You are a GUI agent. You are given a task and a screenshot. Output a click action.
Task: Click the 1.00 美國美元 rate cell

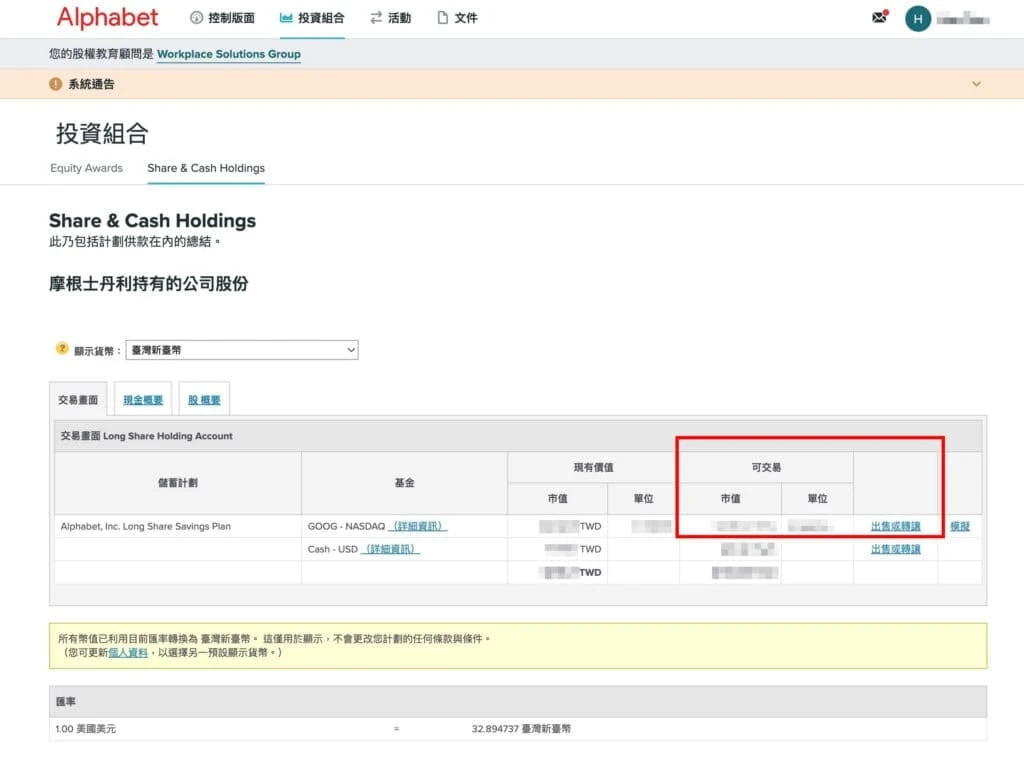(86, 729)
